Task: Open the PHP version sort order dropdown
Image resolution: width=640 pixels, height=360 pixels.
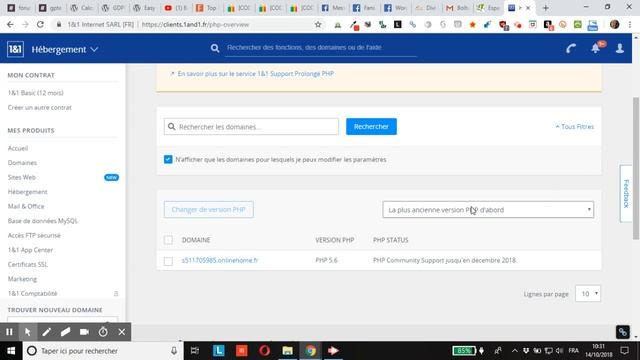Action: [x=488, y=210]
